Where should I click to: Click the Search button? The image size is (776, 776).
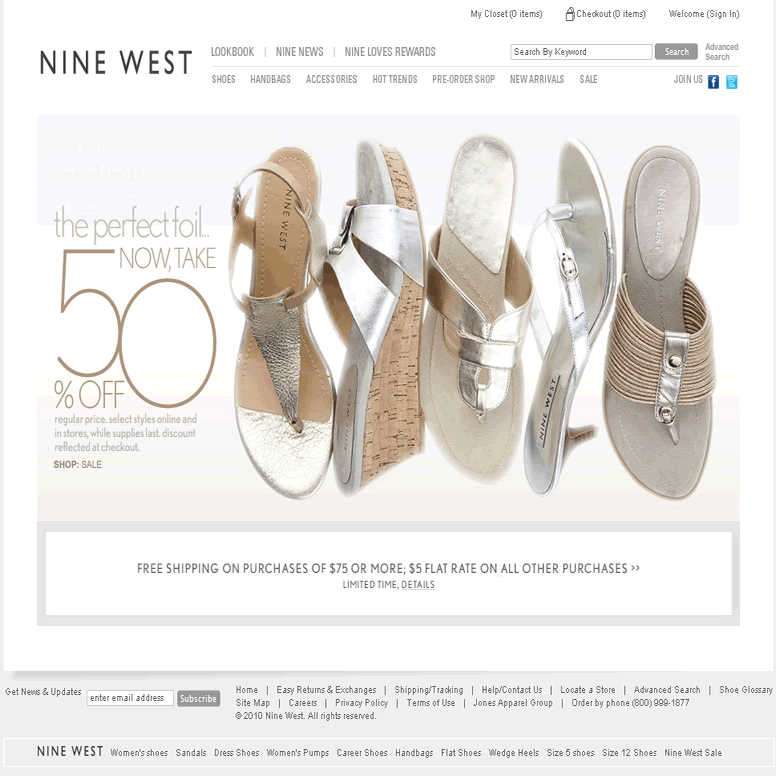tap(676, 51)
